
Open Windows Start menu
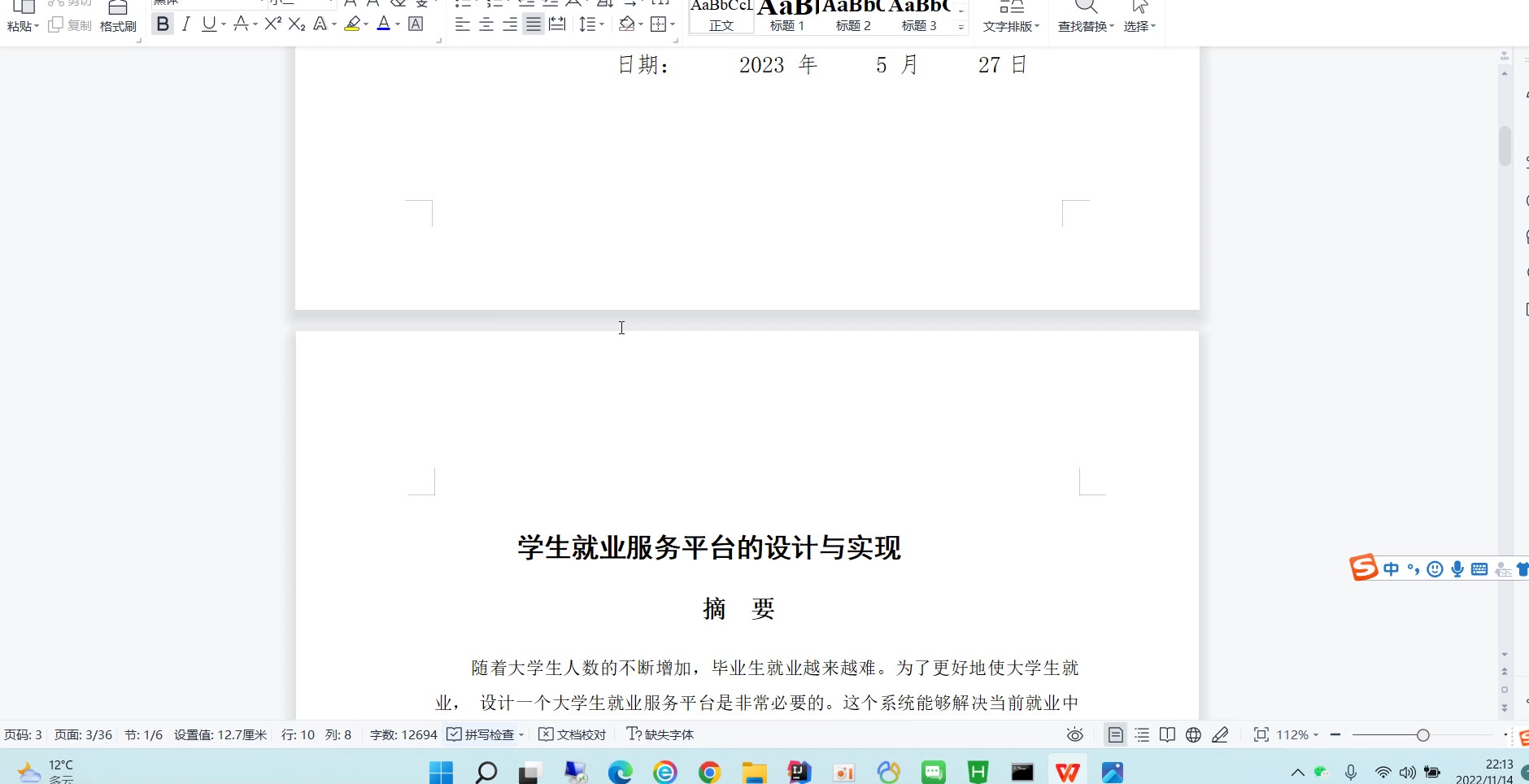pyautogui.click(x=441, y=772)
